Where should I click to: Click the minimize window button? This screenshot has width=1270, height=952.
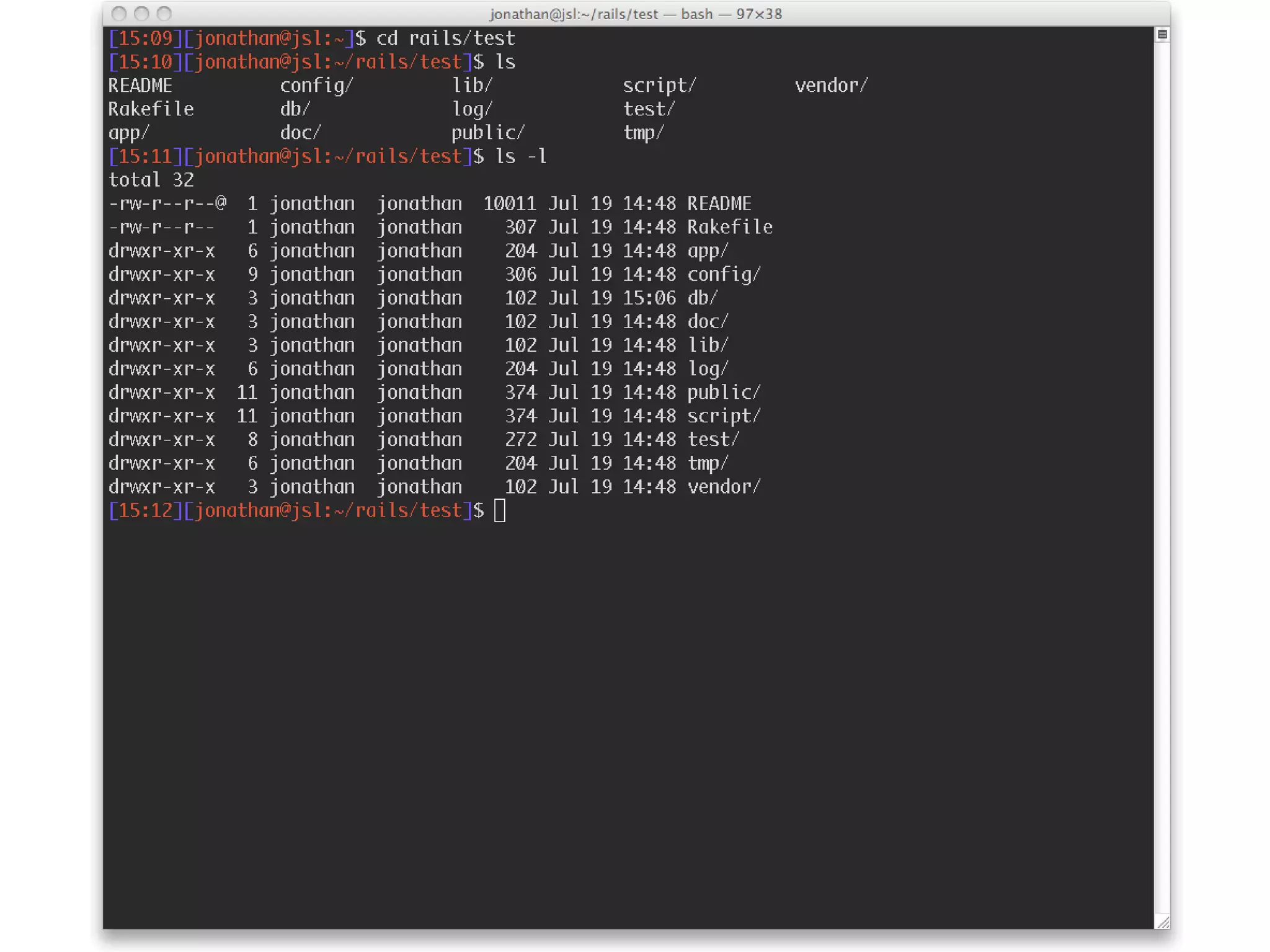[141, 13]
